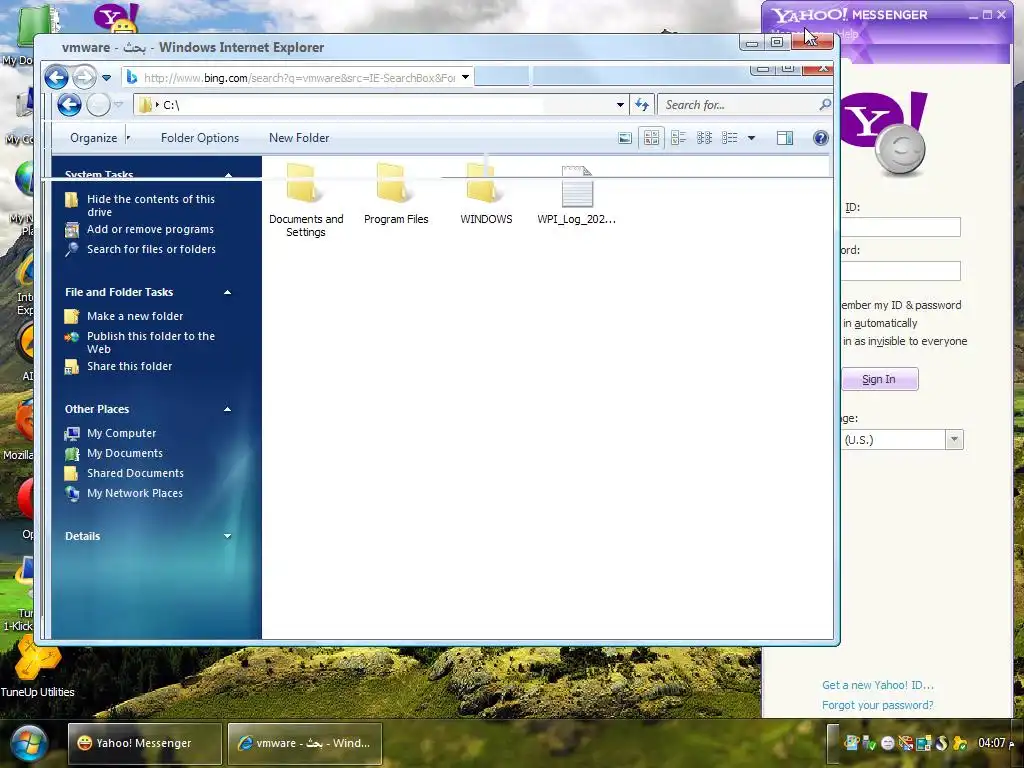Viewport: 1024px width, 768px height.
Task: Open Folder Options from toolbar
Action: click(x=200, y=138)
